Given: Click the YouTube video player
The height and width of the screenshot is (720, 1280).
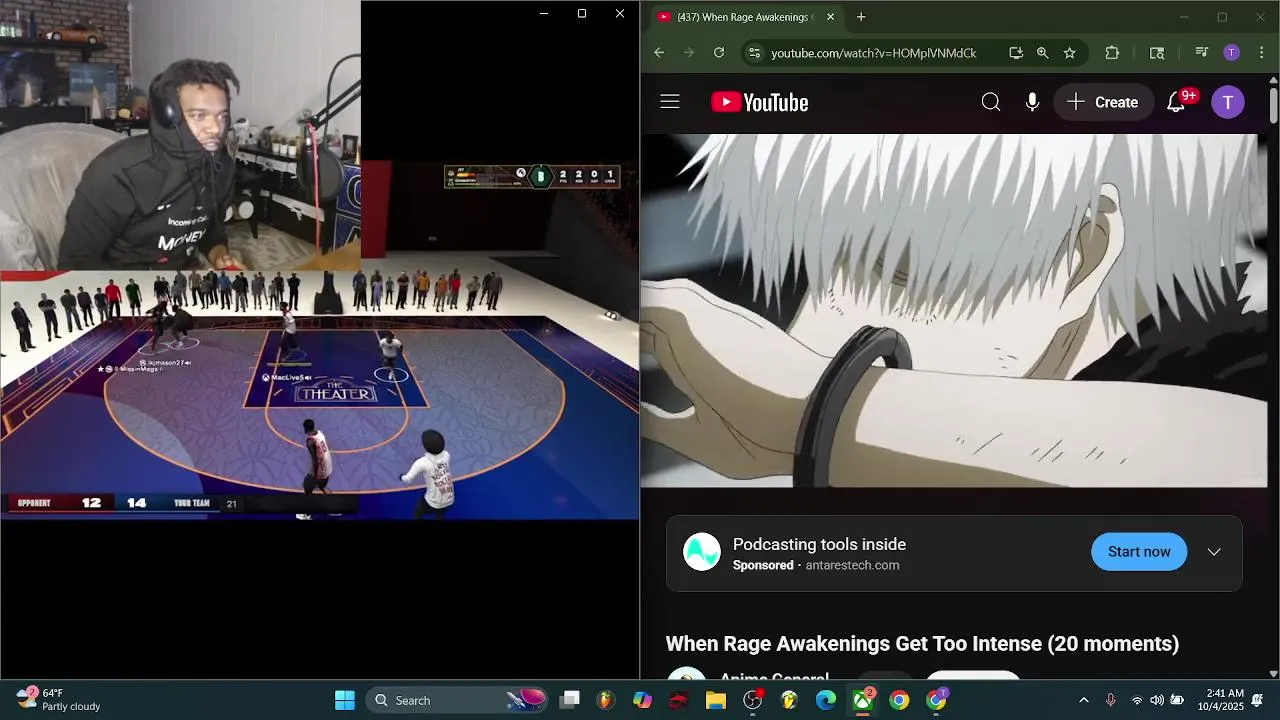Looking at the screenshot, I should [954, 310].
